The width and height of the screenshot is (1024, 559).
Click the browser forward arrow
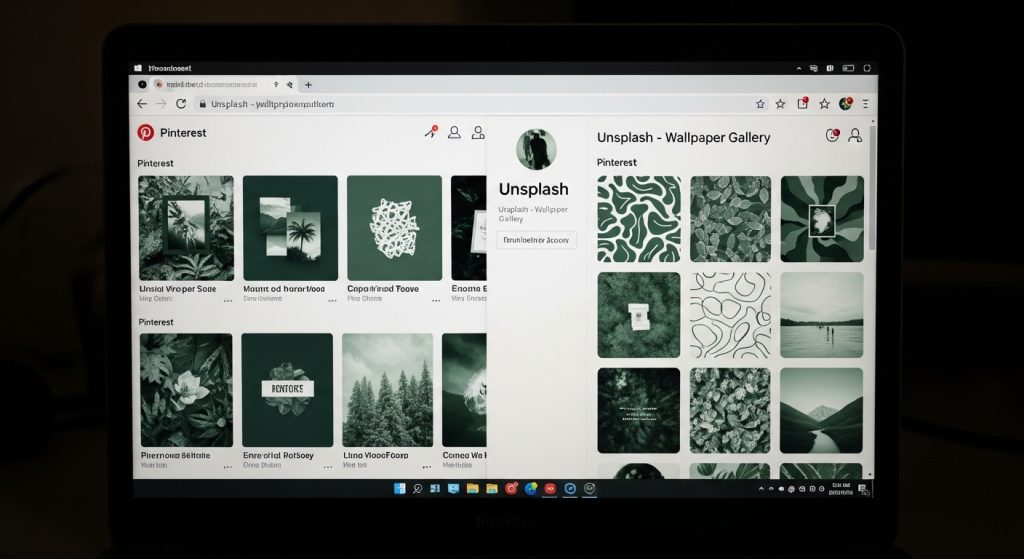(x=161, y=104)
